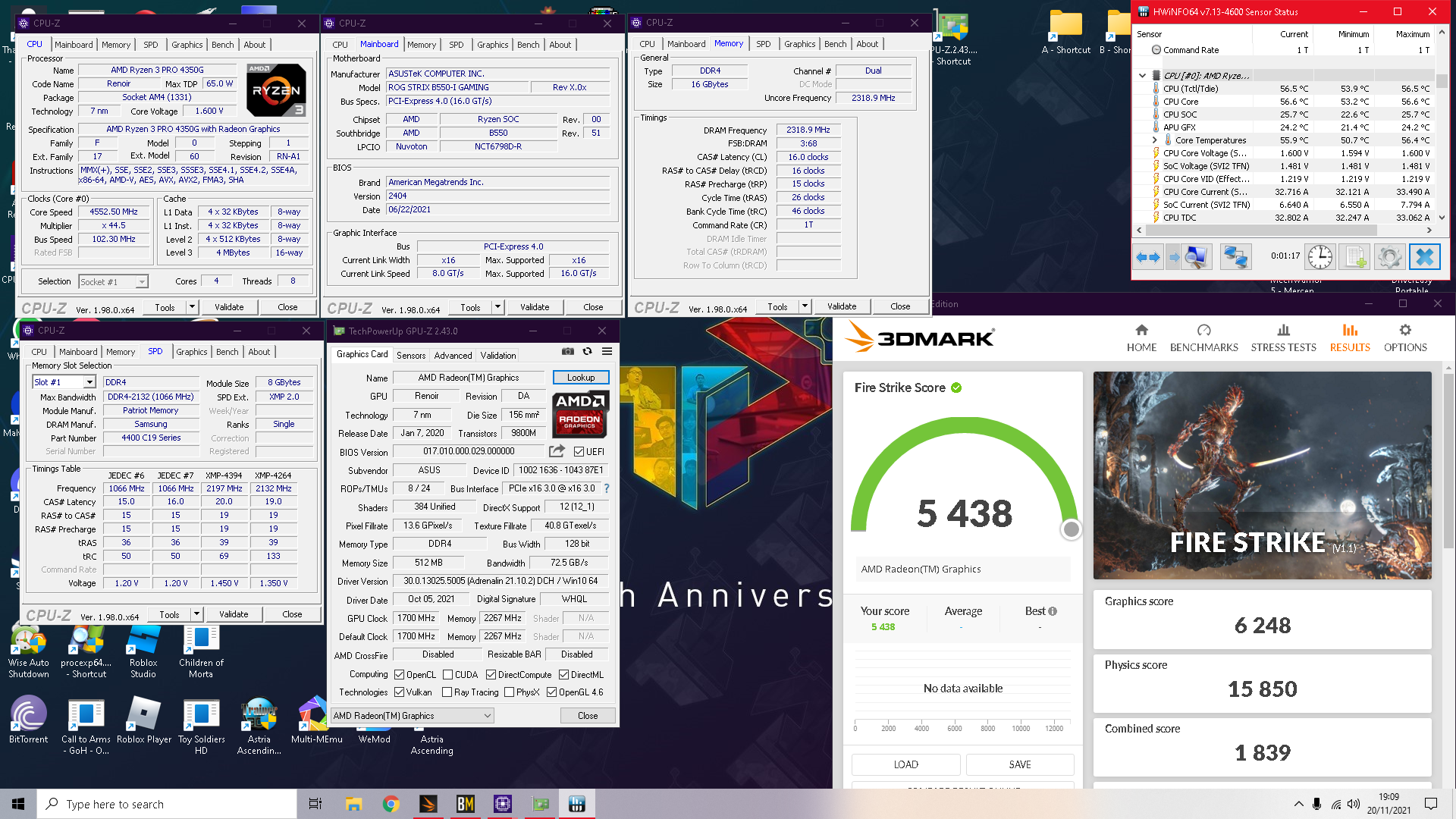1456x819 pixels.
Task: Toggle the Vulkan checkbox
Action: coord(399,692)
